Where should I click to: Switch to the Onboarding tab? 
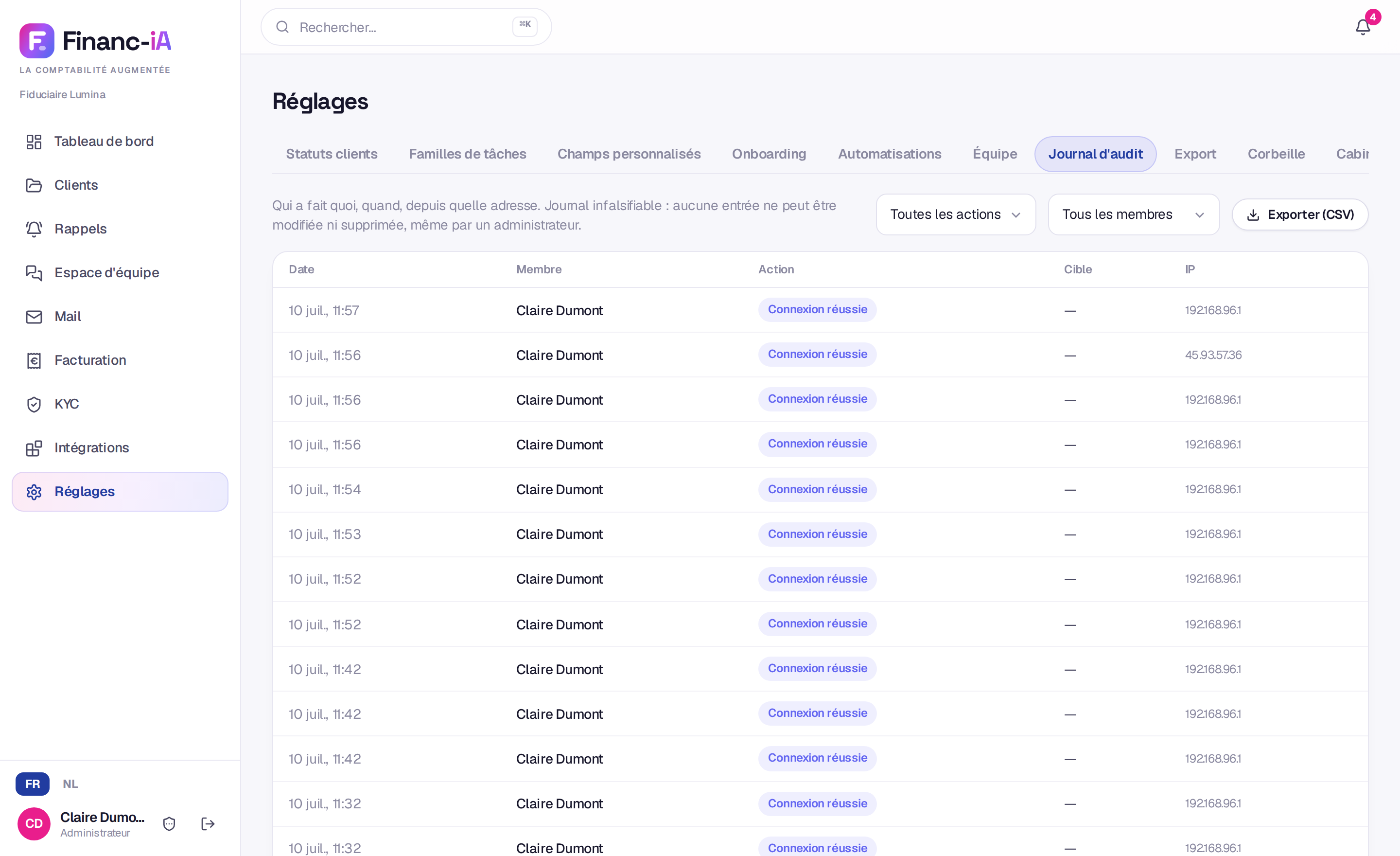[x=769, y=154]
